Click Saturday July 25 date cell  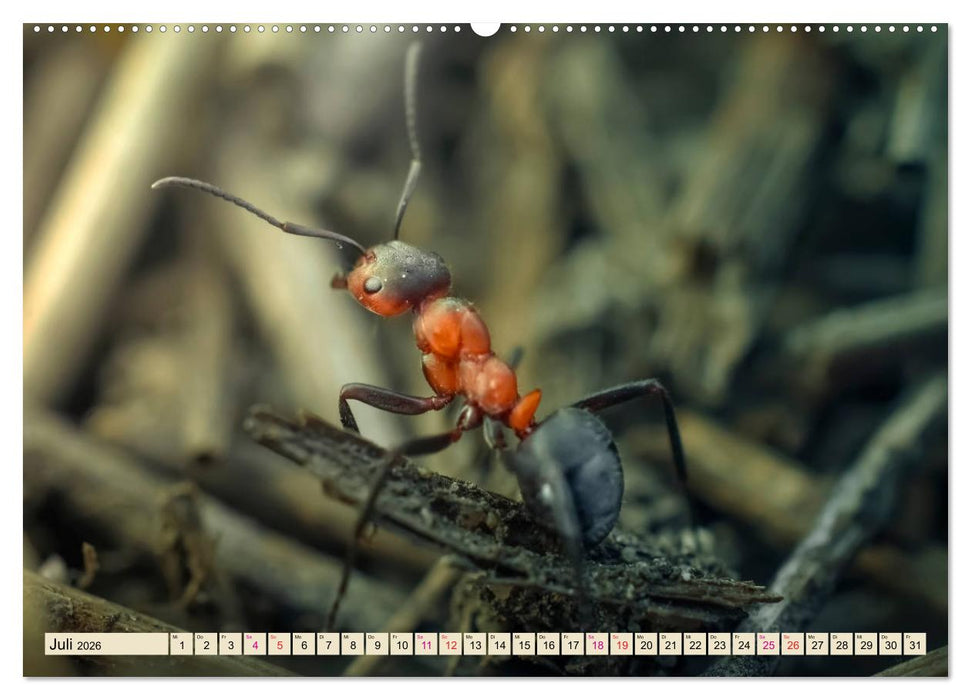[768, 644]
